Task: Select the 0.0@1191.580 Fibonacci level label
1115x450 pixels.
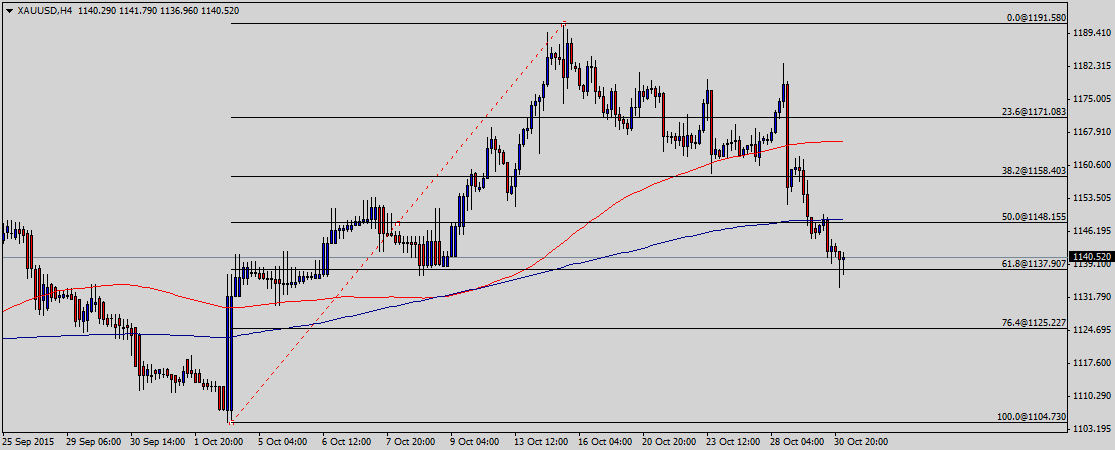Action: pos(1036,18)
